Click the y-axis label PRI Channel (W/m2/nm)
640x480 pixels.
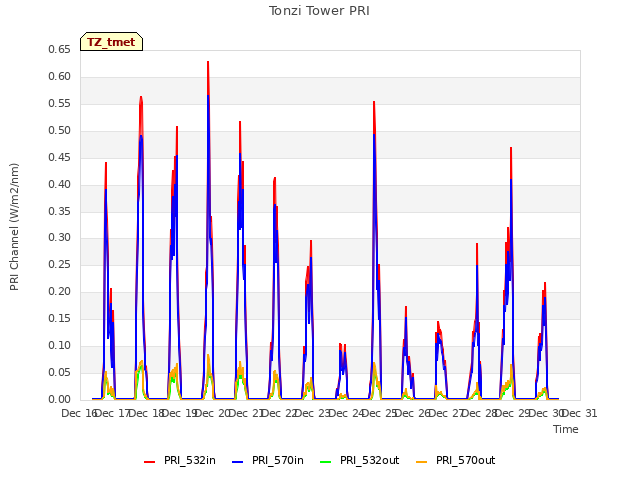[14, 227]
